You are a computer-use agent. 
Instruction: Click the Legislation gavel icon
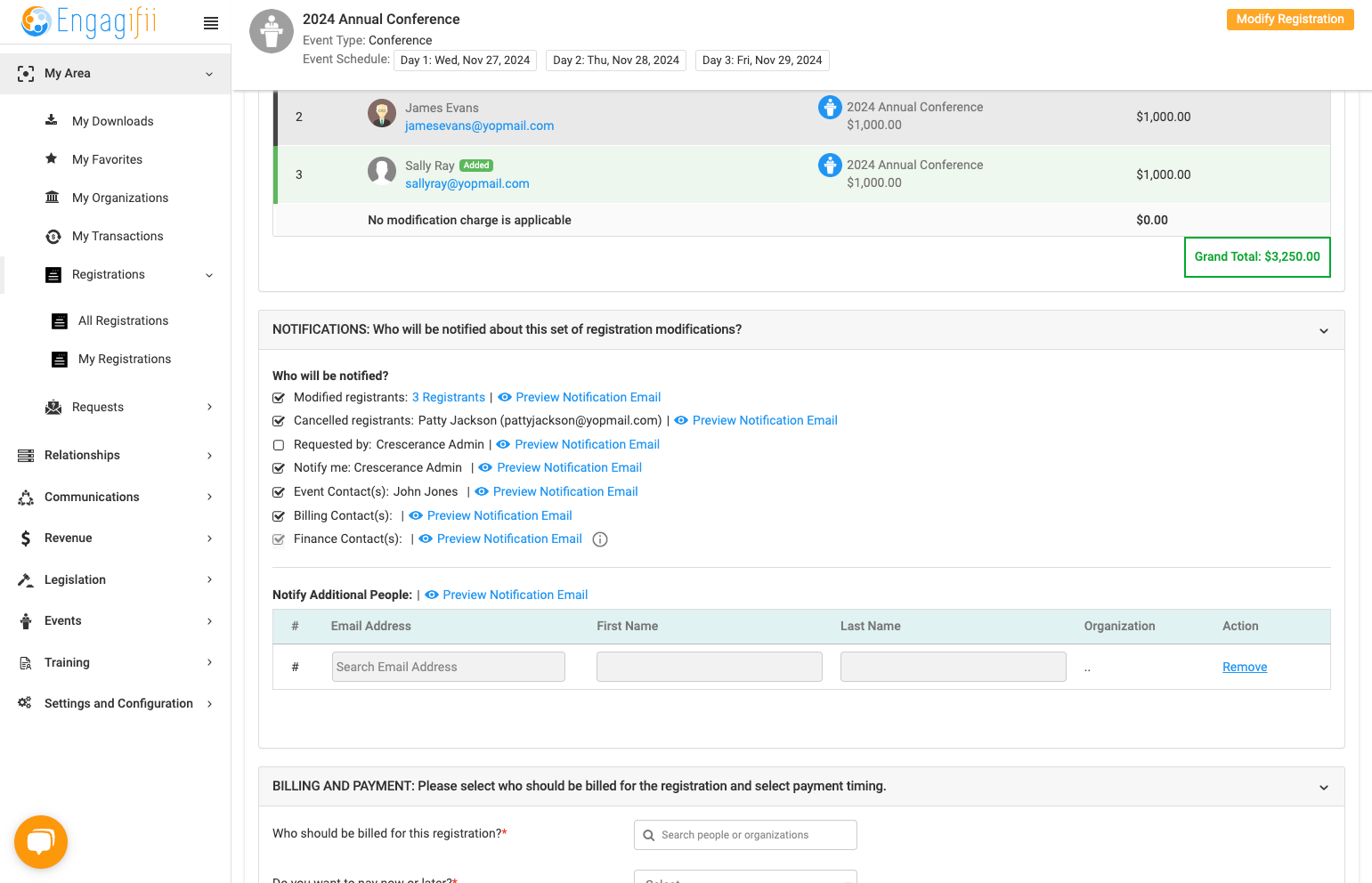point(26,579)
